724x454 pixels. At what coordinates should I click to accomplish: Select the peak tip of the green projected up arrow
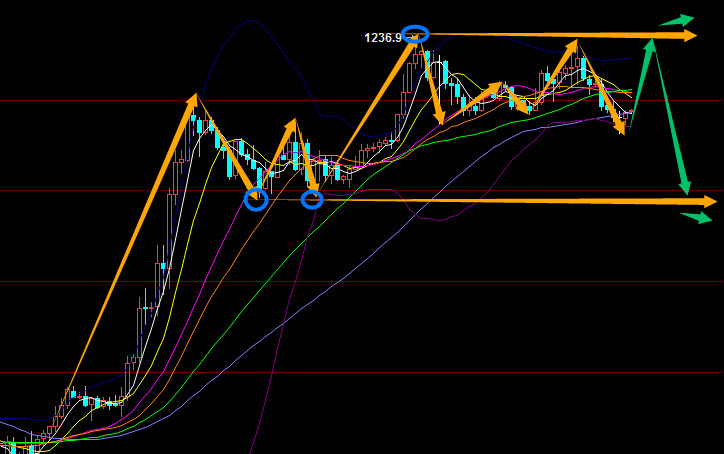[x=651, y=45]
